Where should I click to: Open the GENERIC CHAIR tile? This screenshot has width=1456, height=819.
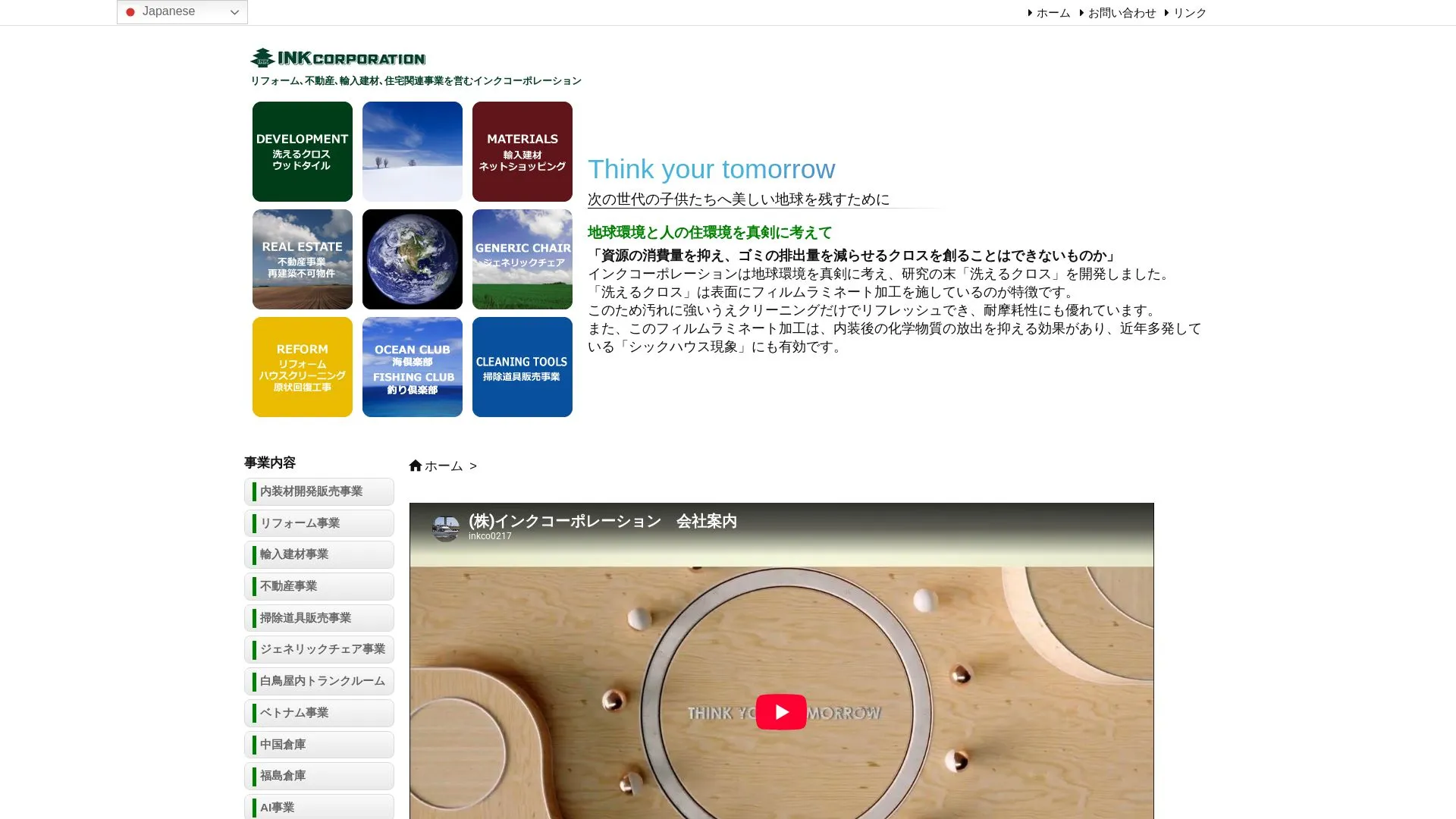click(522, 259)
